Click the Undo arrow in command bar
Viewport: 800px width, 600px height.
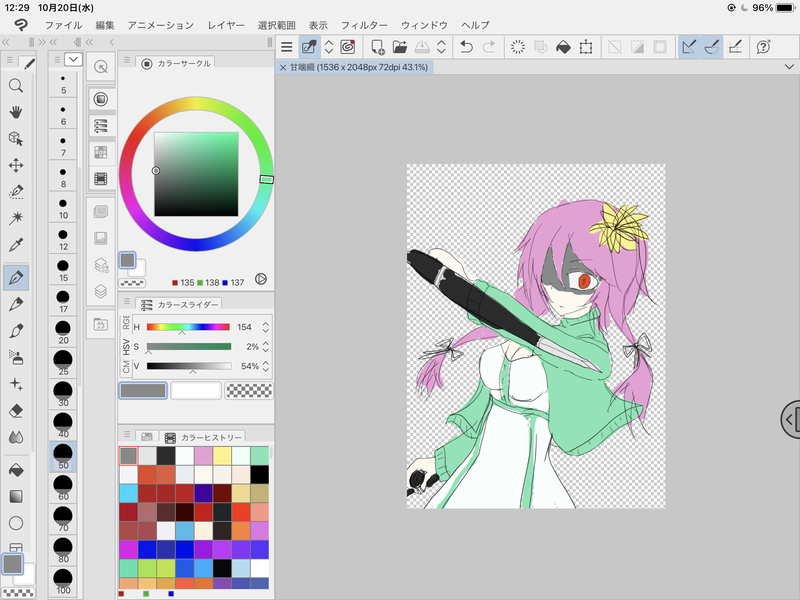(466, 46)
